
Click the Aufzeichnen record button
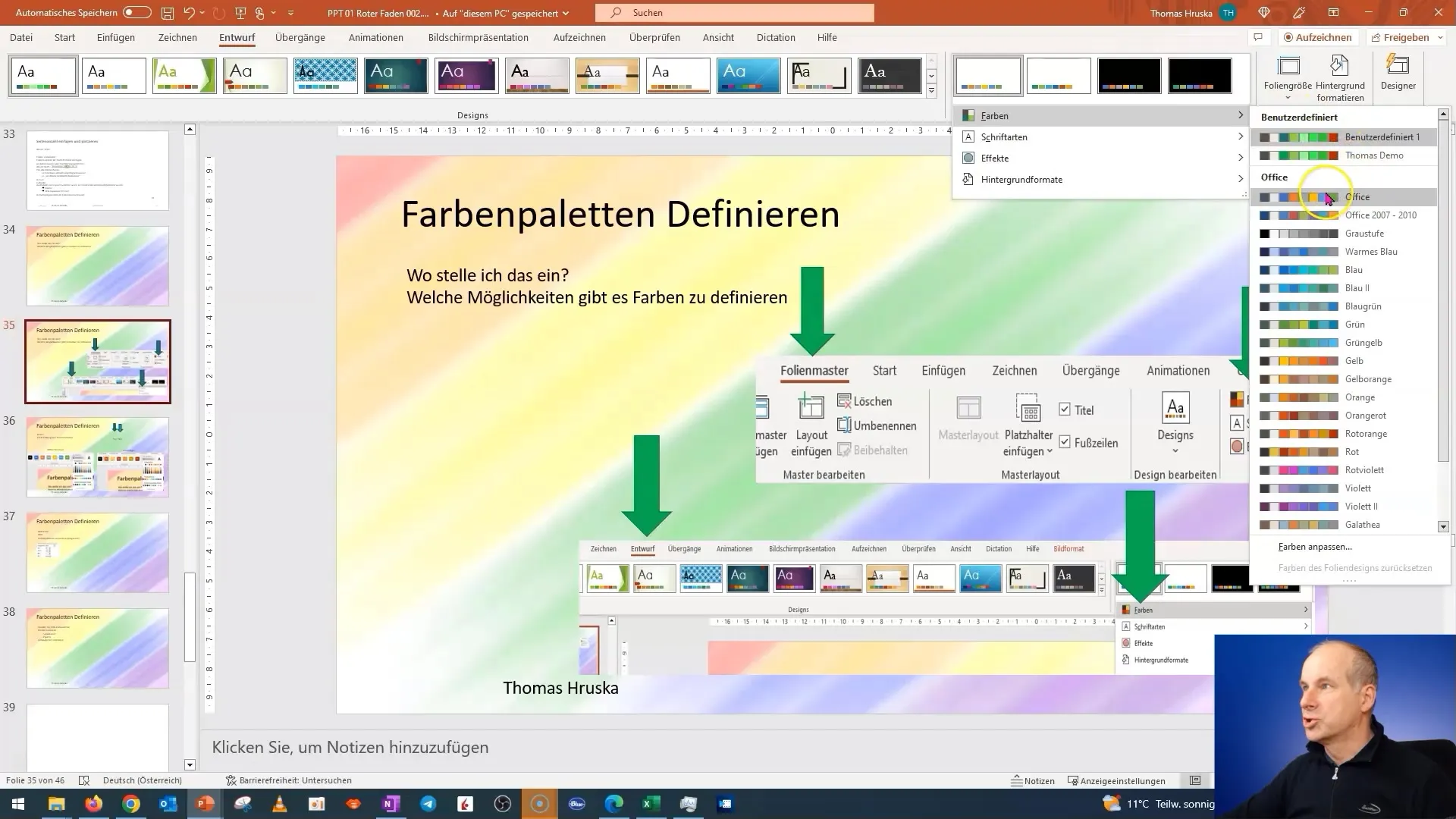(1317, 37)
